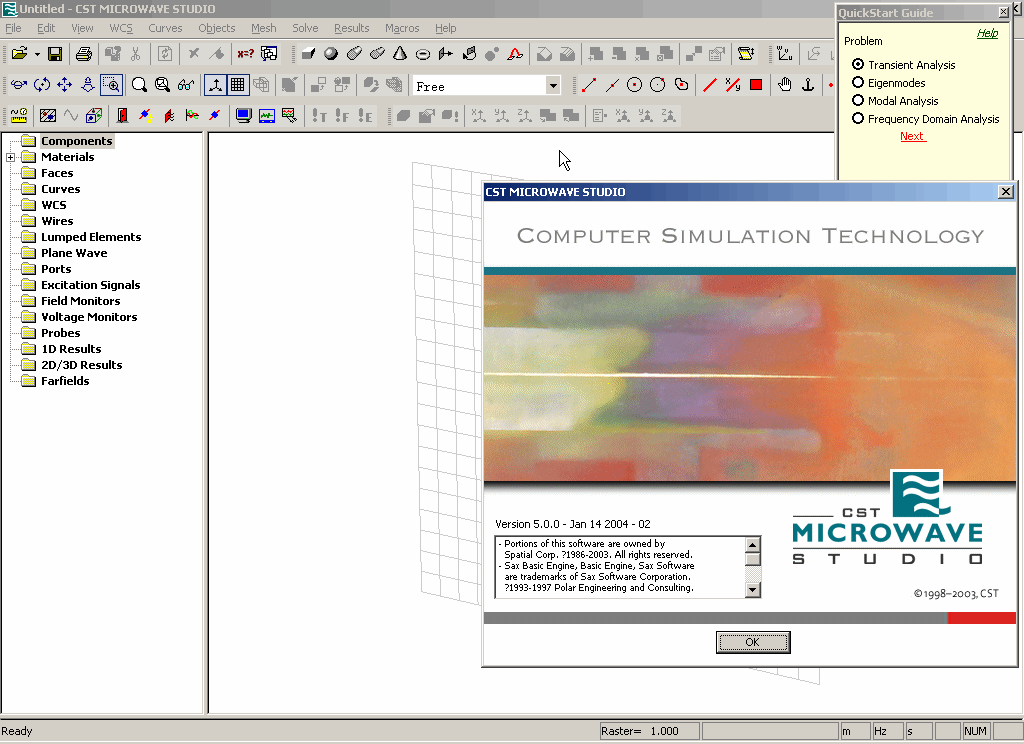
Task: Open the Free view mode dropdown
Action: click(553, 86)
